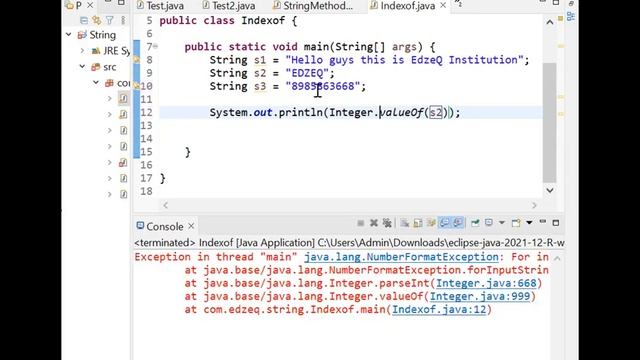Toggle Word Wrap in the Console
The image size is (640, 360).
431,223
